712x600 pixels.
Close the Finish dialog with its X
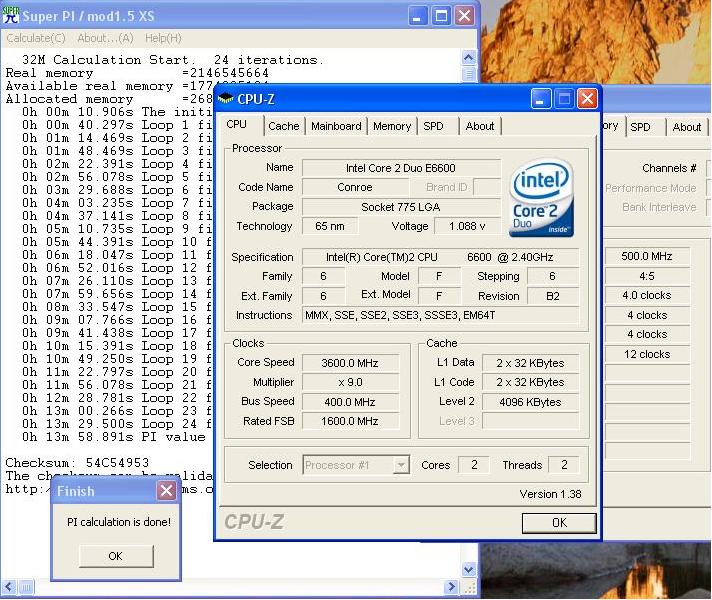(x=166, y=491)
